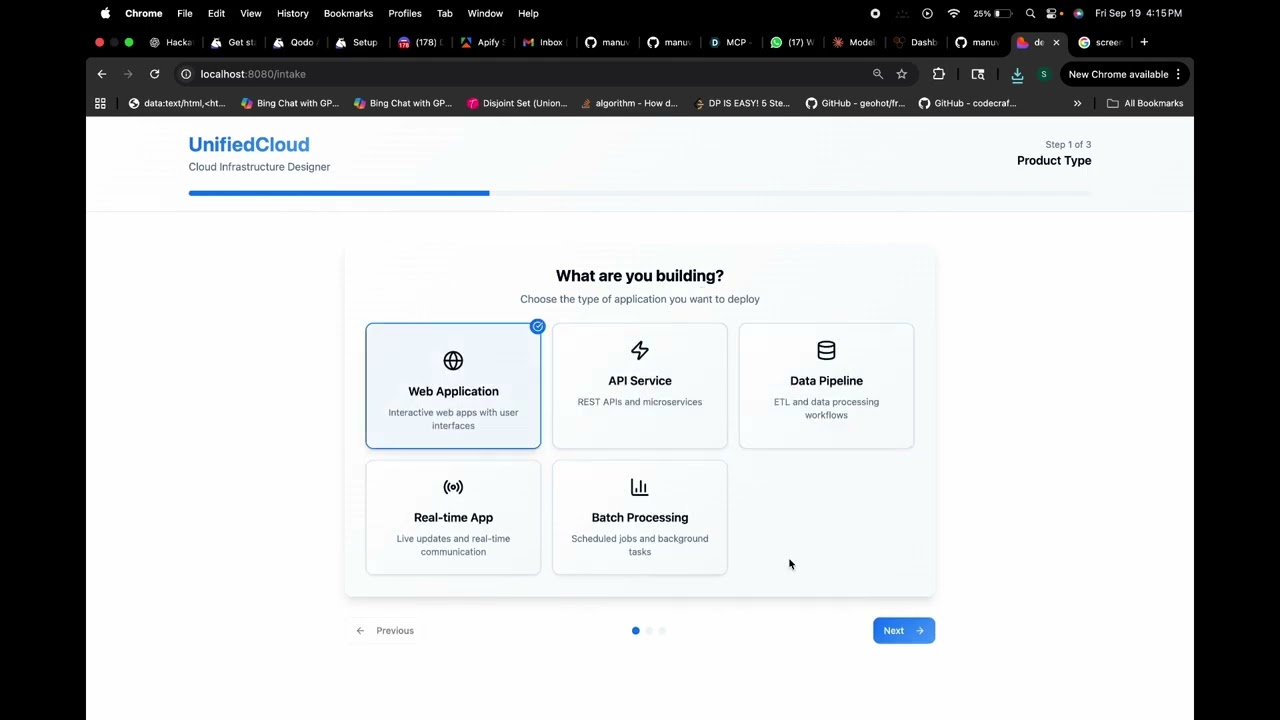Go back with the browser back arrow
The height and width of the screenshot is (720, 1280).
pyautogui.click(x=101, y=74)
